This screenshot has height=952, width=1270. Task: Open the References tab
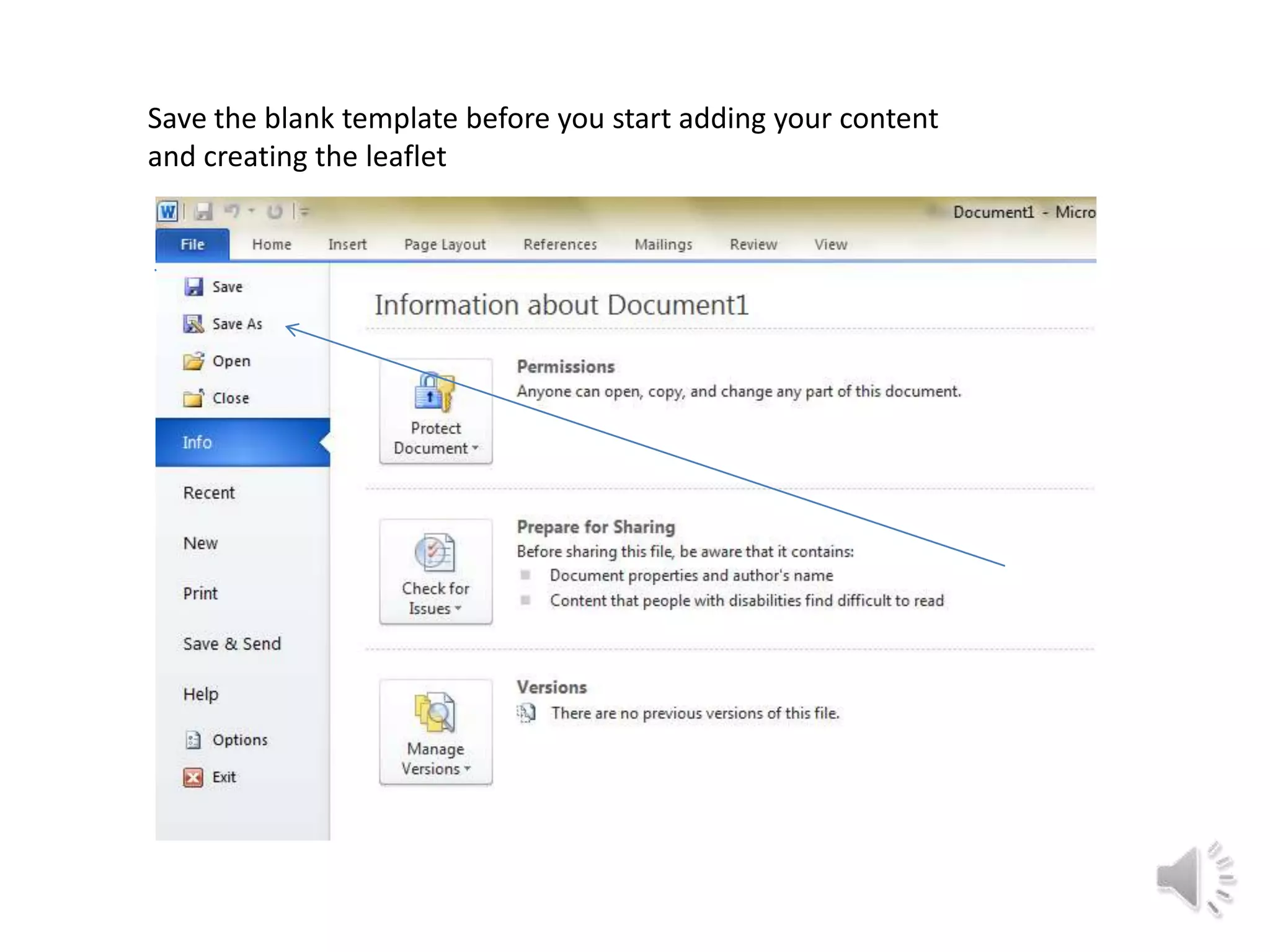click(x=560, y=245)
